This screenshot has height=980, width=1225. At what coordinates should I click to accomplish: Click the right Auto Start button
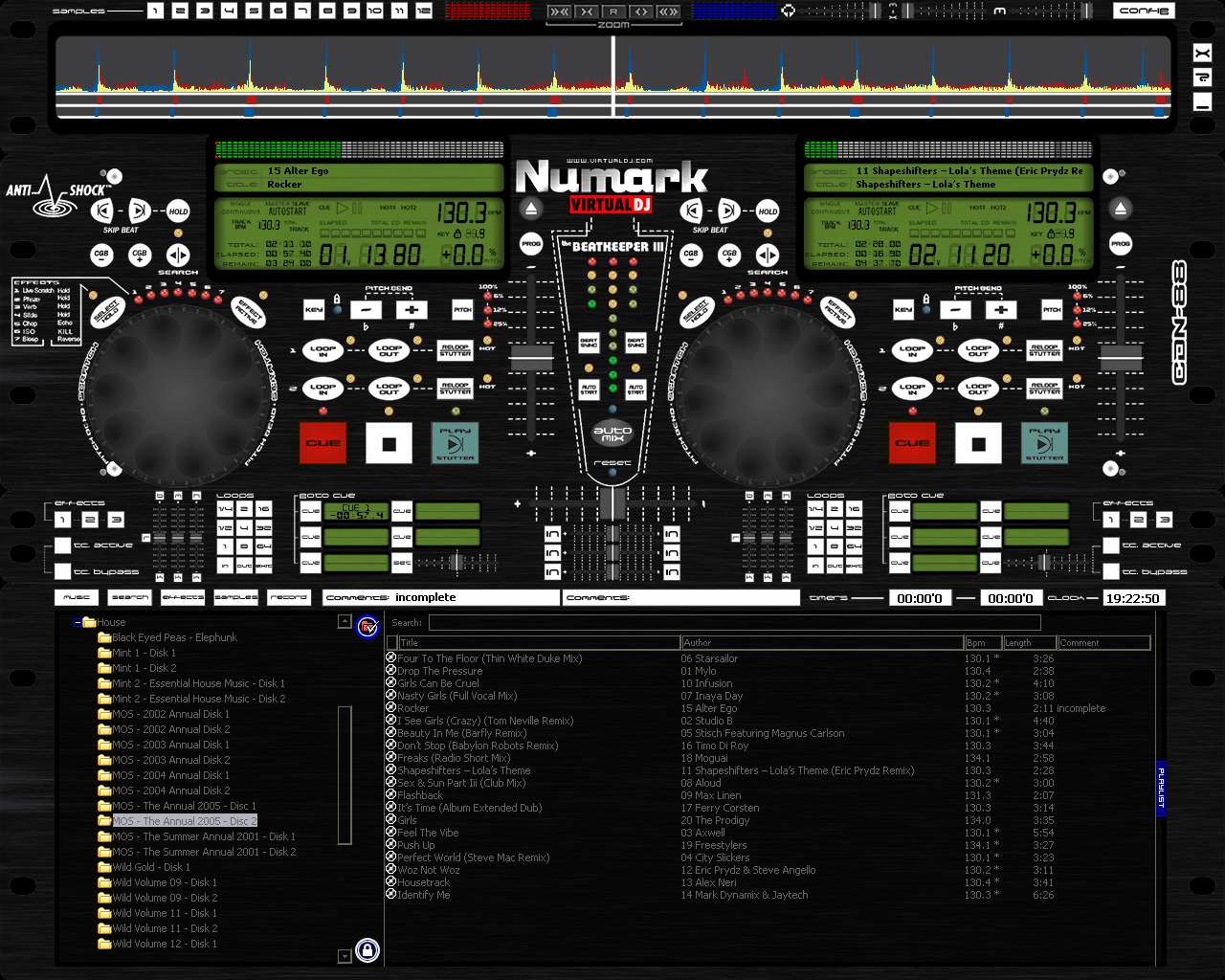(x=635, y=390)
